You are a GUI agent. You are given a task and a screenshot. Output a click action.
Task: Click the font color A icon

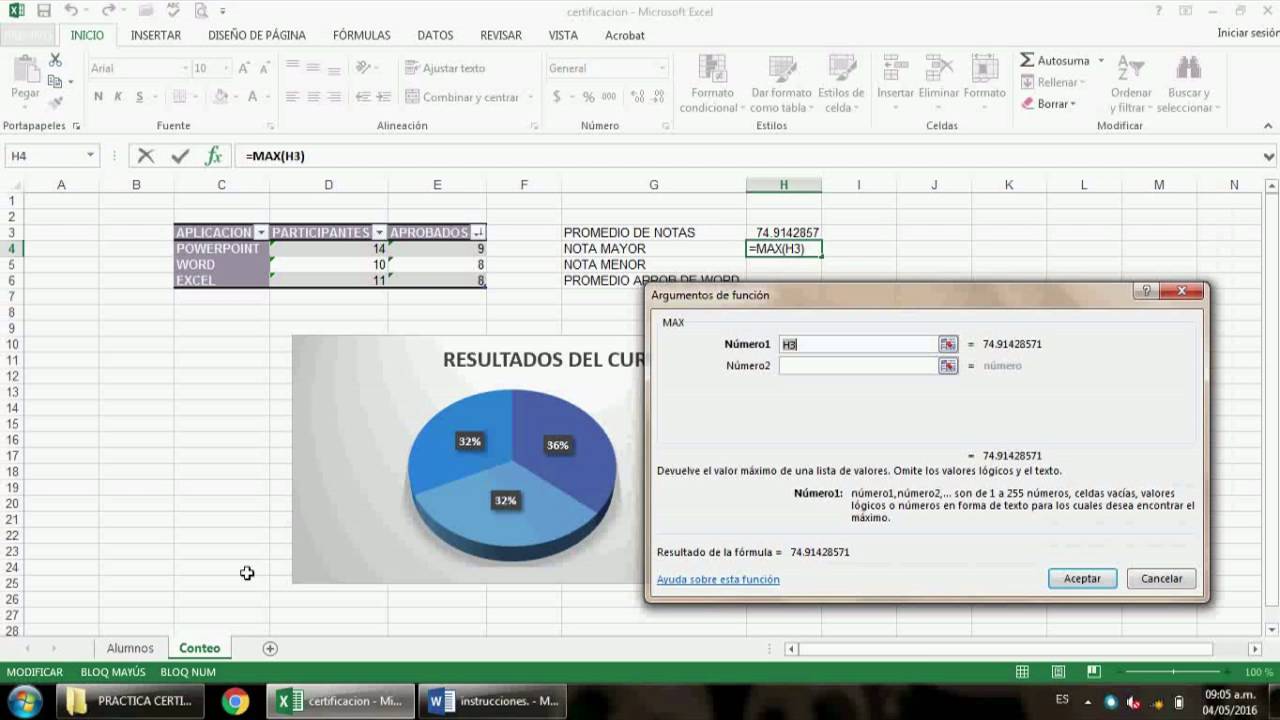pos(253,97)
